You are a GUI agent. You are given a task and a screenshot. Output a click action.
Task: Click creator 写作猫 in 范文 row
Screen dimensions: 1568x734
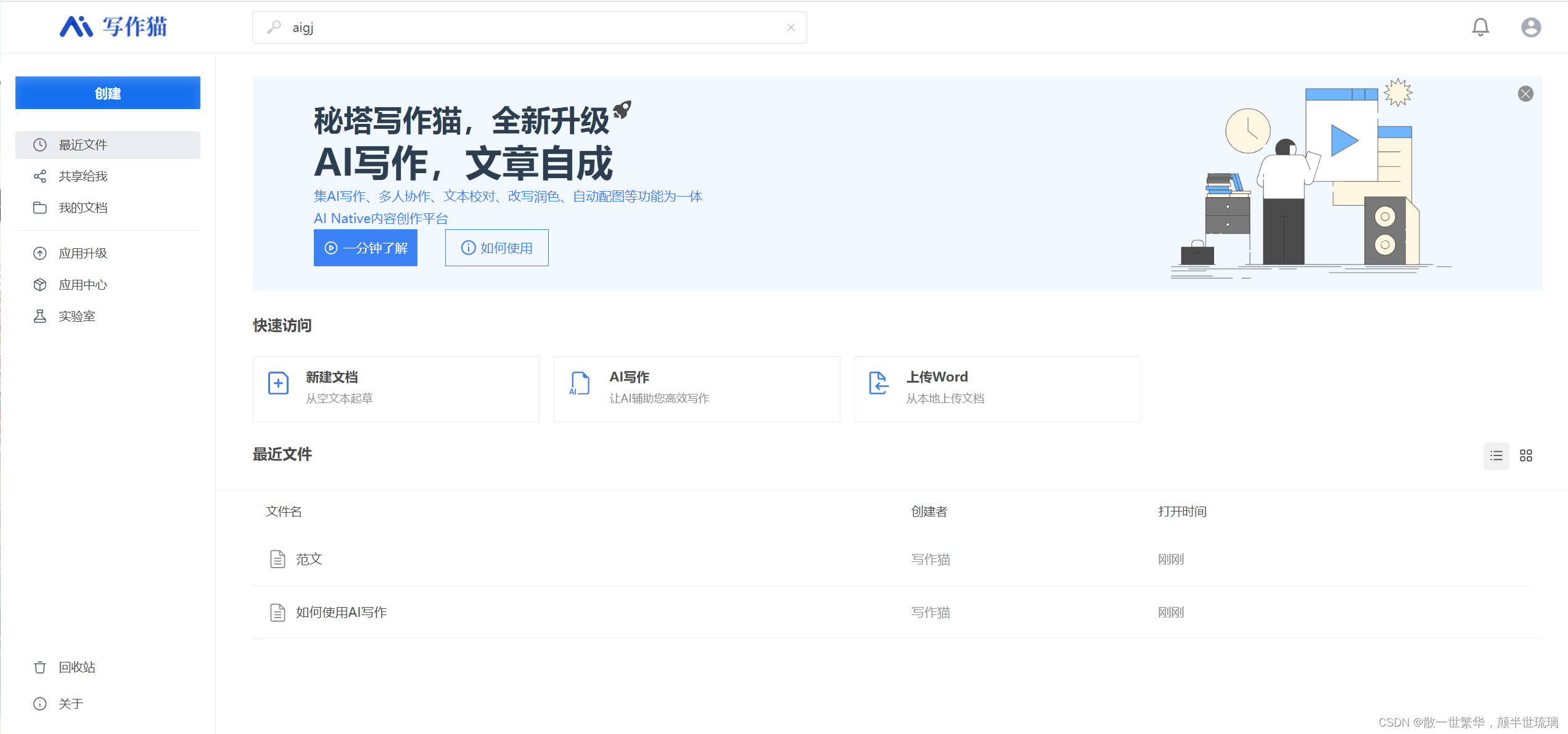(930, 559)
